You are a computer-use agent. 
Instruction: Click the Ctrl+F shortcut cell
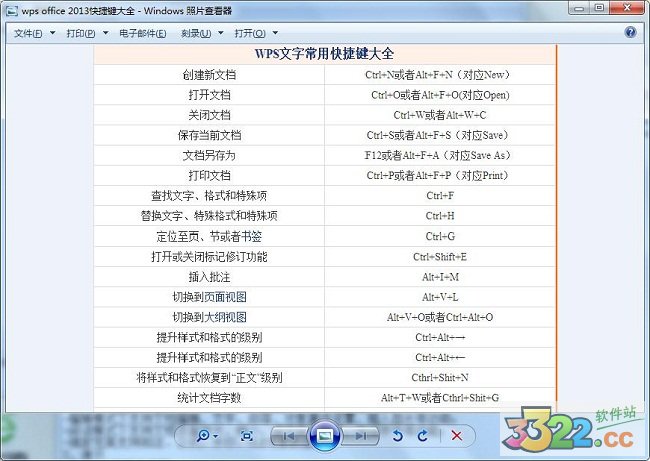(440, 196)
